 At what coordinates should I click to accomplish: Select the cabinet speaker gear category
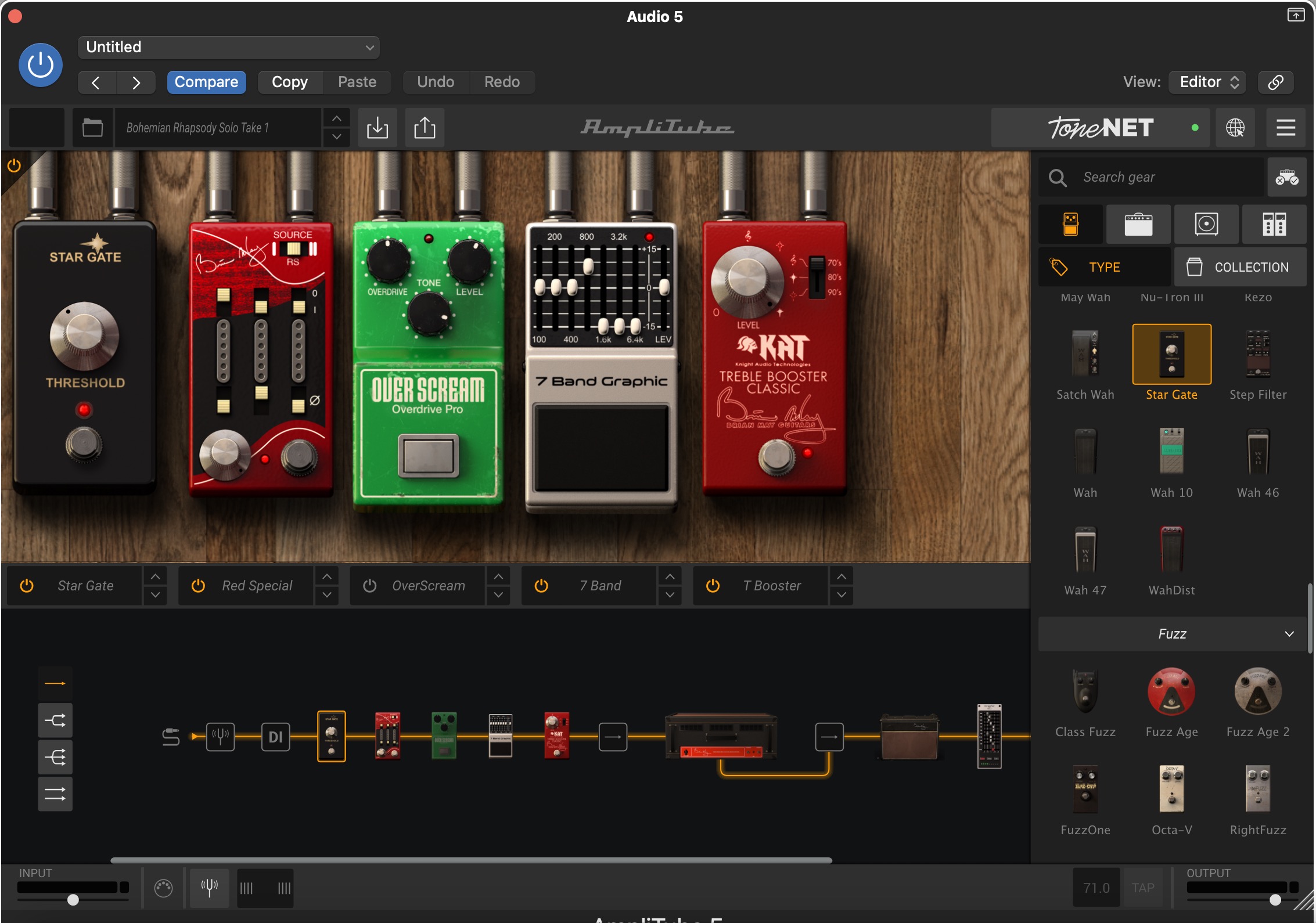tap(1206, 224)
